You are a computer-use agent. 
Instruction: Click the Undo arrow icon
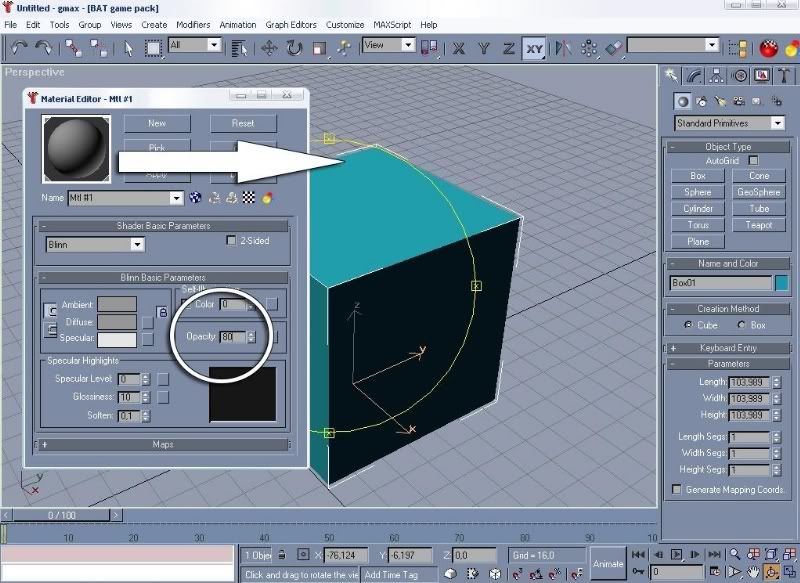click(x=18, y=47)
